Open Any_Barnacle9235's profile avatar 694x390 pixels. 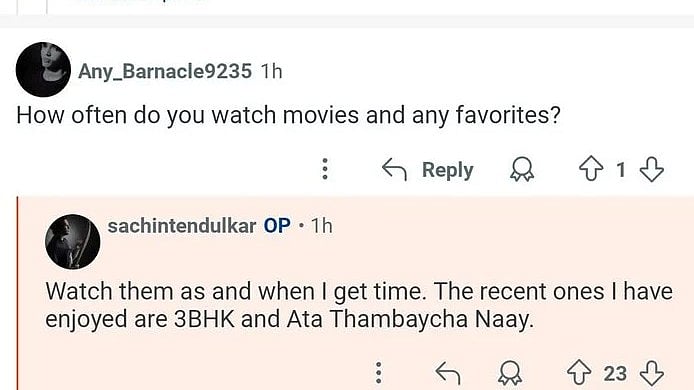point(43,70)
